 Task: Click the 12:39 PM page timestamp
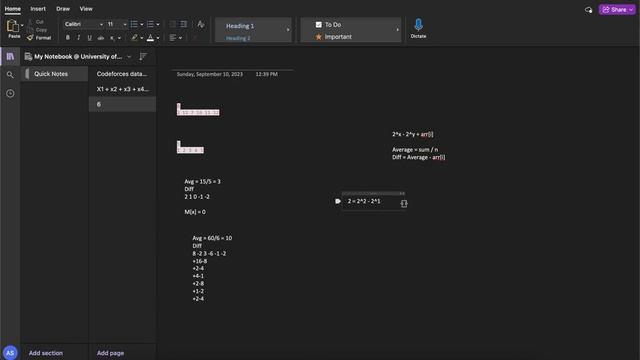tap(267, 74)
